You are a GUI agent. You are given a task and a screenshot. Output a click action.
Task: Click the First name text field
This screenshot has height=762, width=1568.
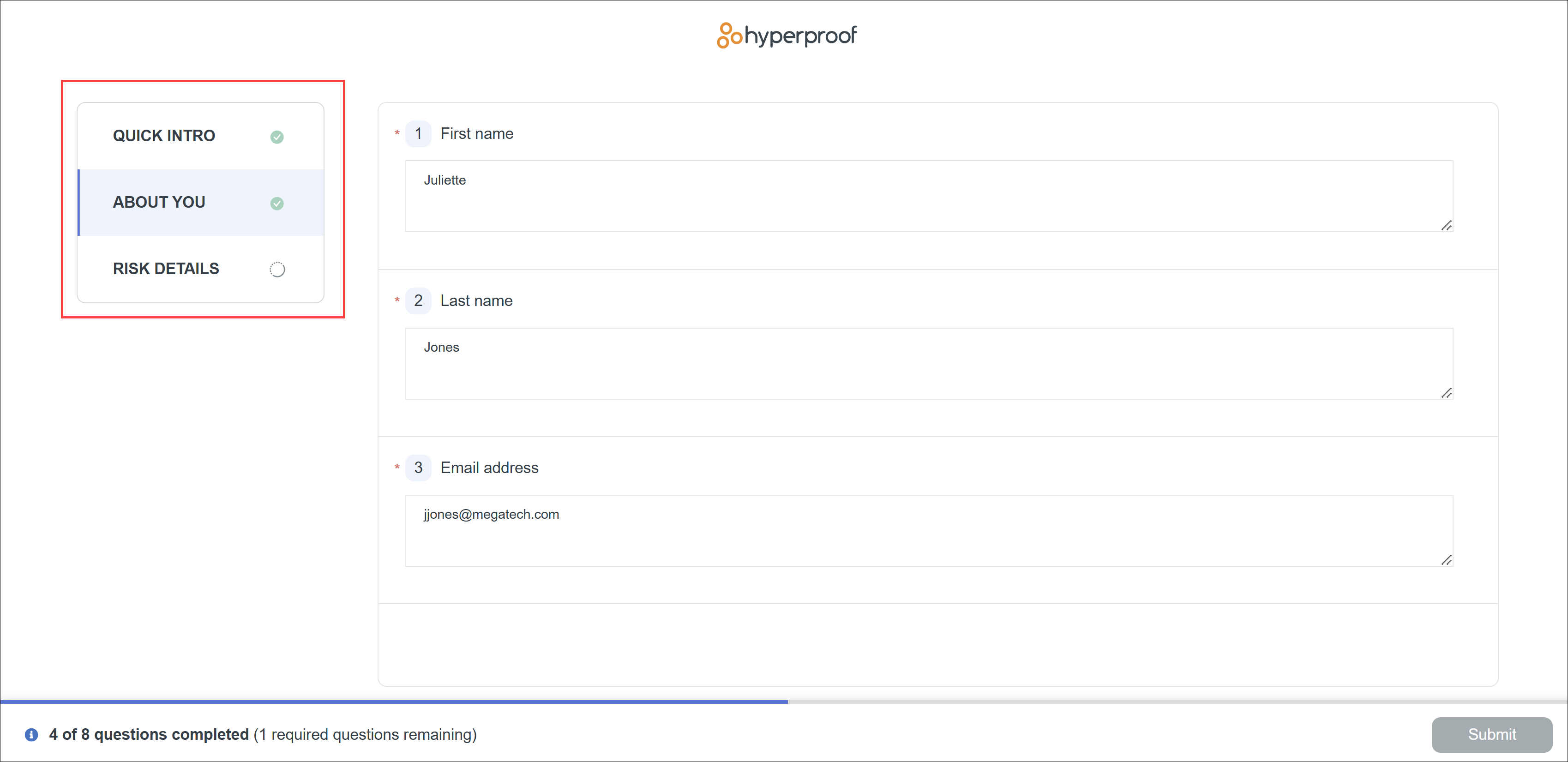[928, 196]
